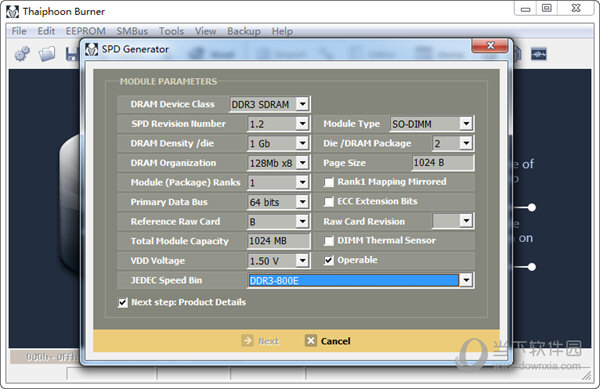Open DRAM Device Class dropdown

(x=302, y=104)
